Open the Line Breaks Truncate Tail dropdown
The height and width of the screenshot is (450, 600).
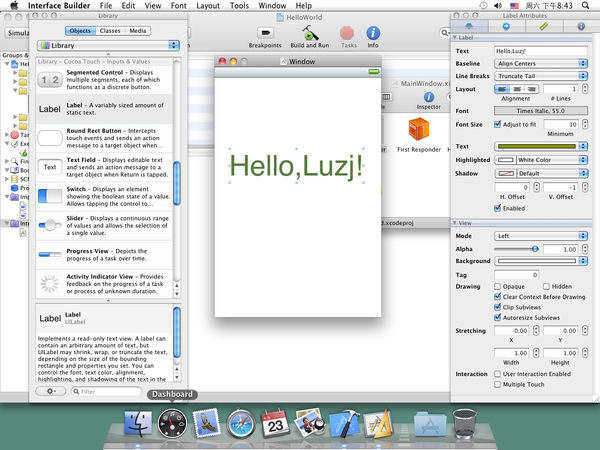click(x=541, y=76)
